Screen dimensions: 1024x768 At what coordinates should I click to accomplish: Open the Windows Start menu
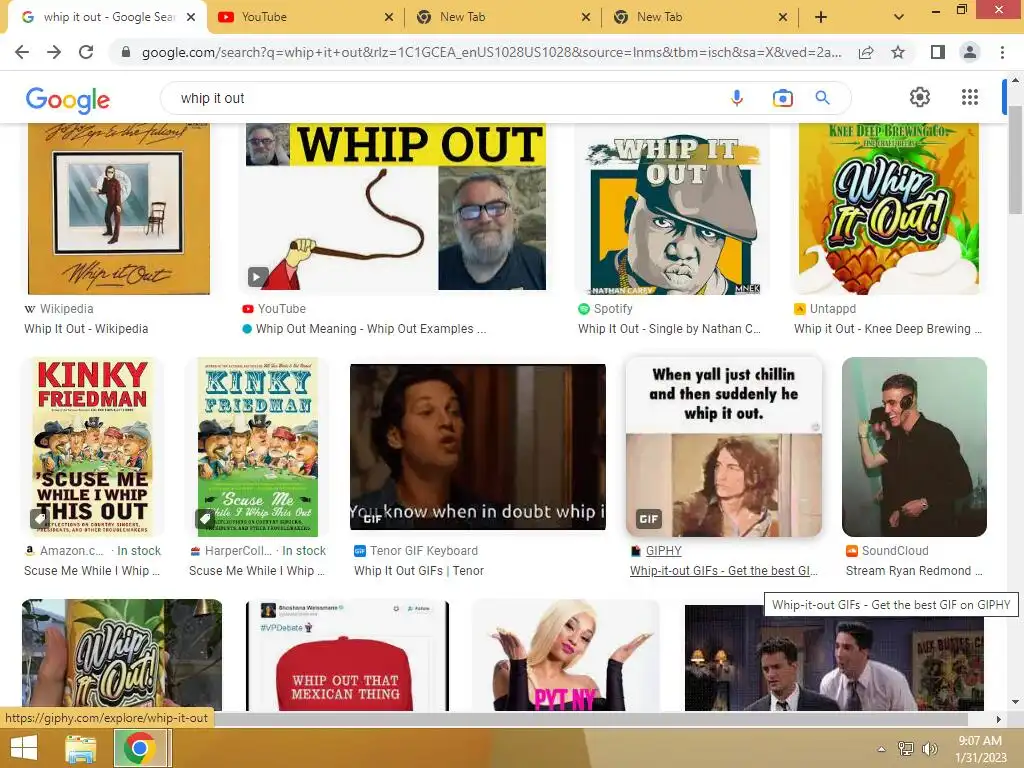coord(24,748)
